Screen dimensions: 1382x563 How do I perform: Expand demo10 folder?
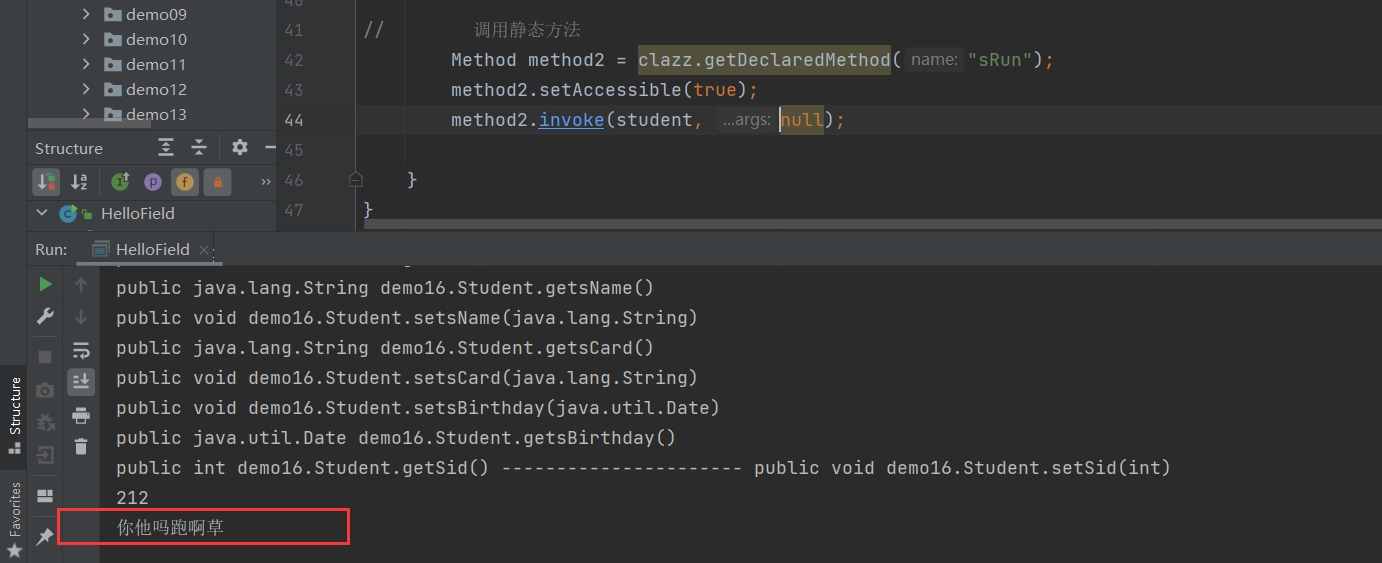(x=86, y=39)
